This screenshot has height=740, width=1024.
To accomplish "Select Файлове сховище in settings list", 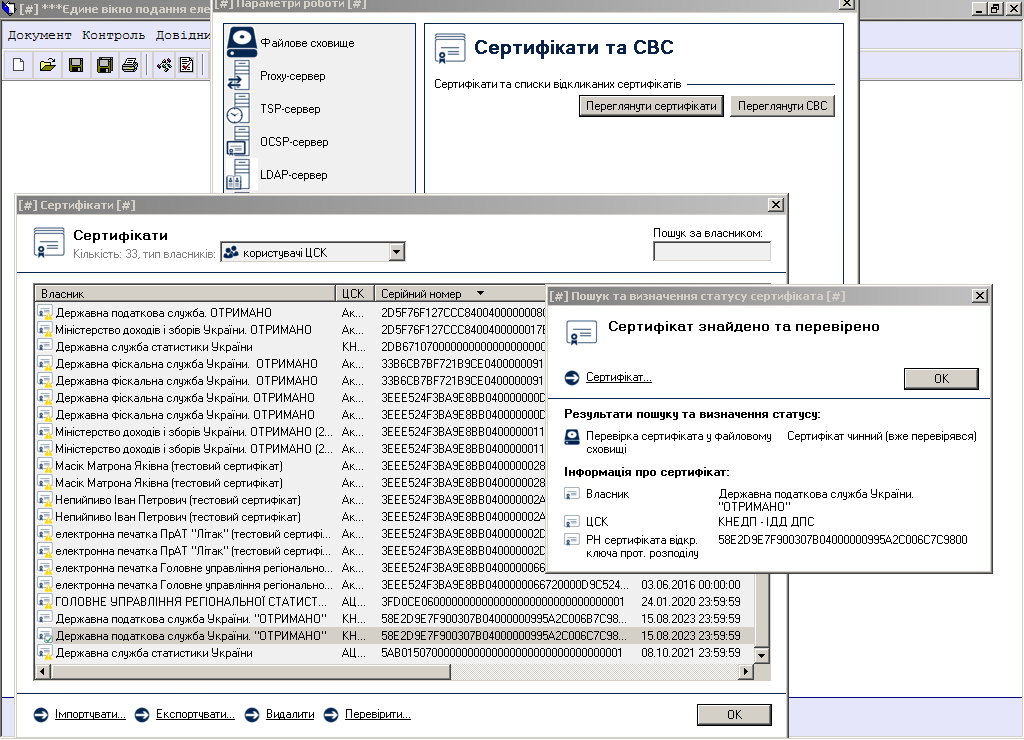I will [x=307, y=43].
